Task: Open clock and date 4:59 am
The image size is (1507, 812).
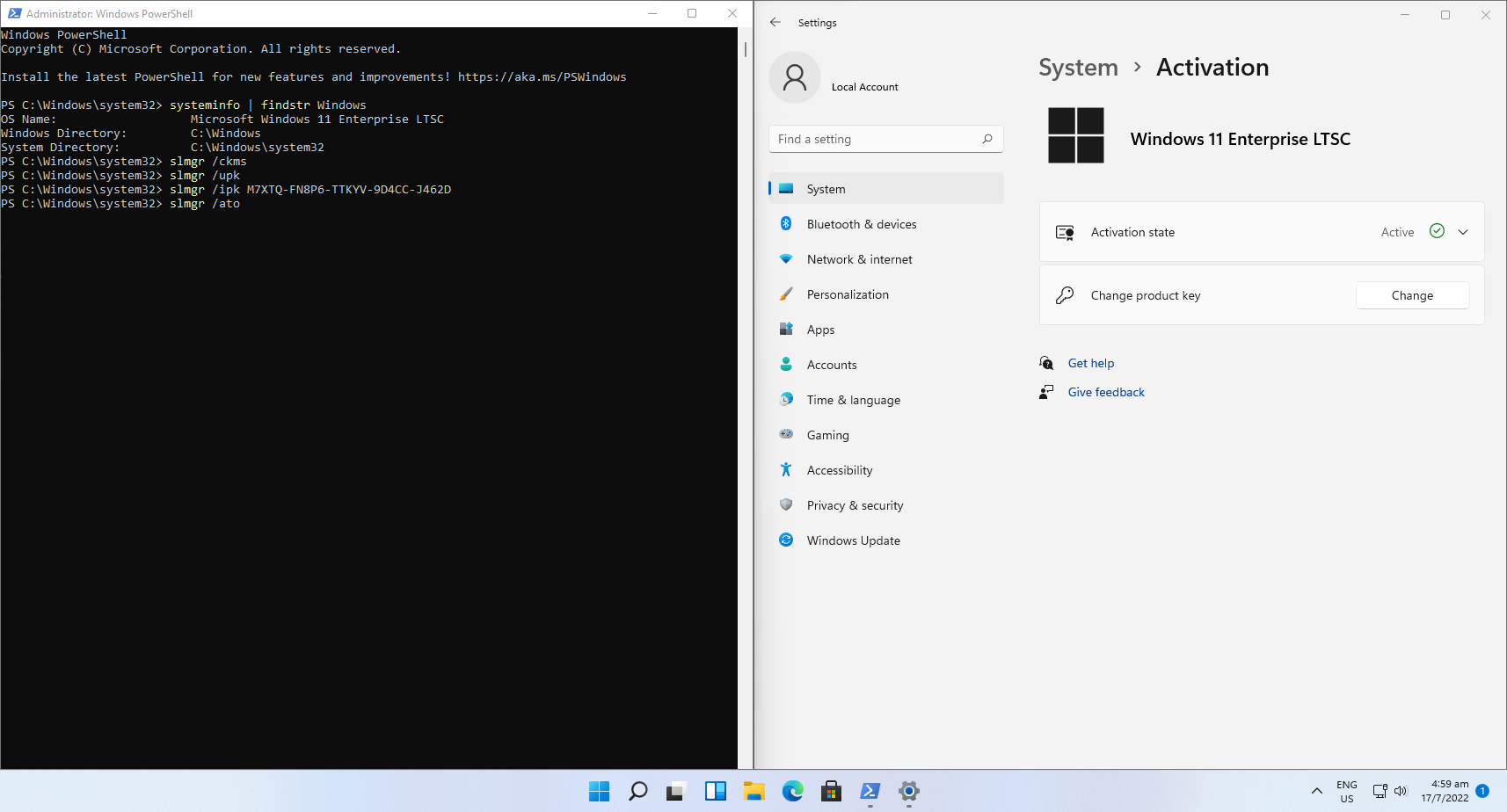Action: [x=1445, y=791]
